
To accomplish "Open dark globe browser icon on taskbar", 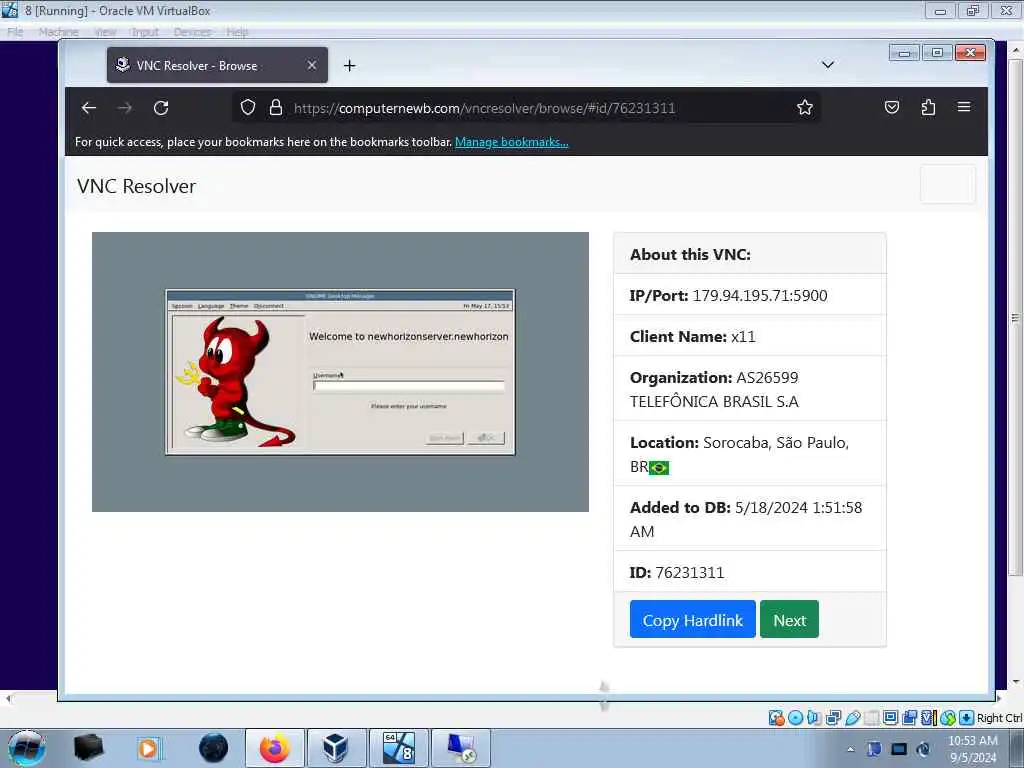I will point(214,748).
